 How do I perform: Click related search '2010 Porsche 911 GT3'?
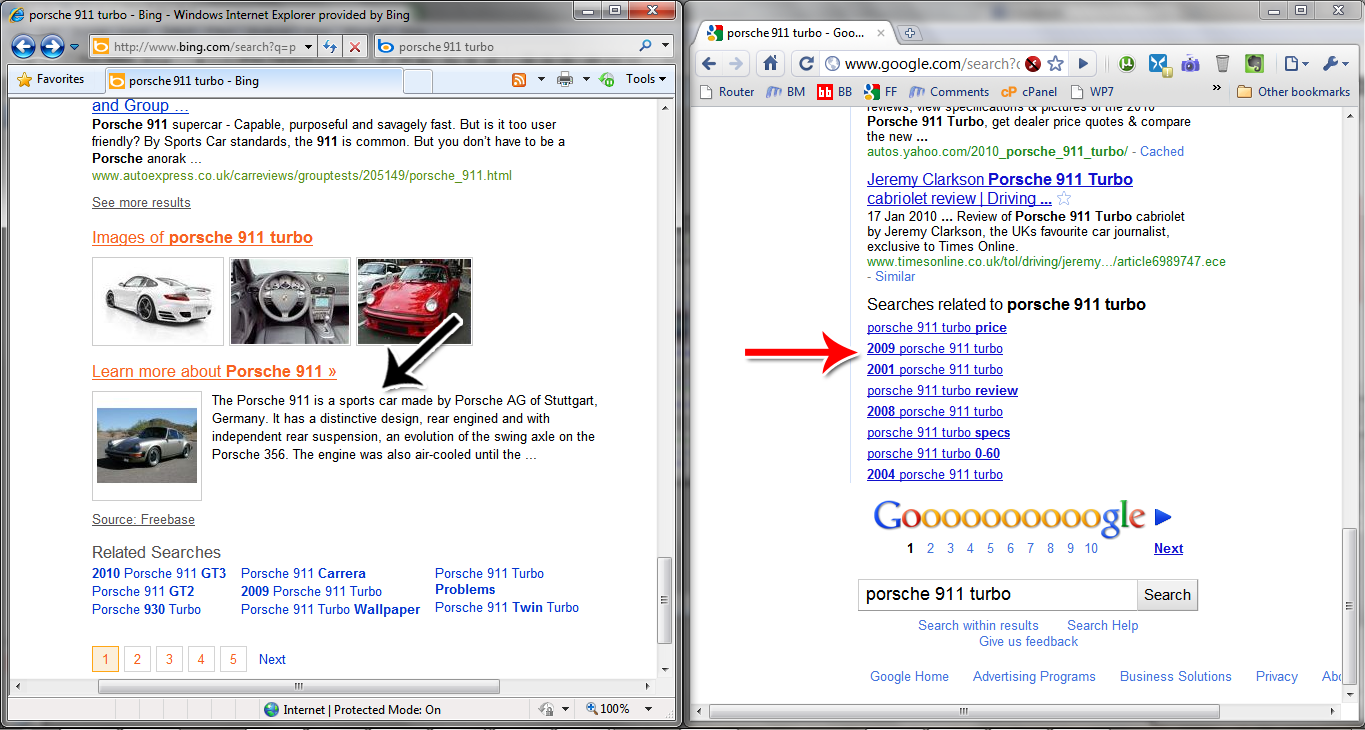[159, 574]
